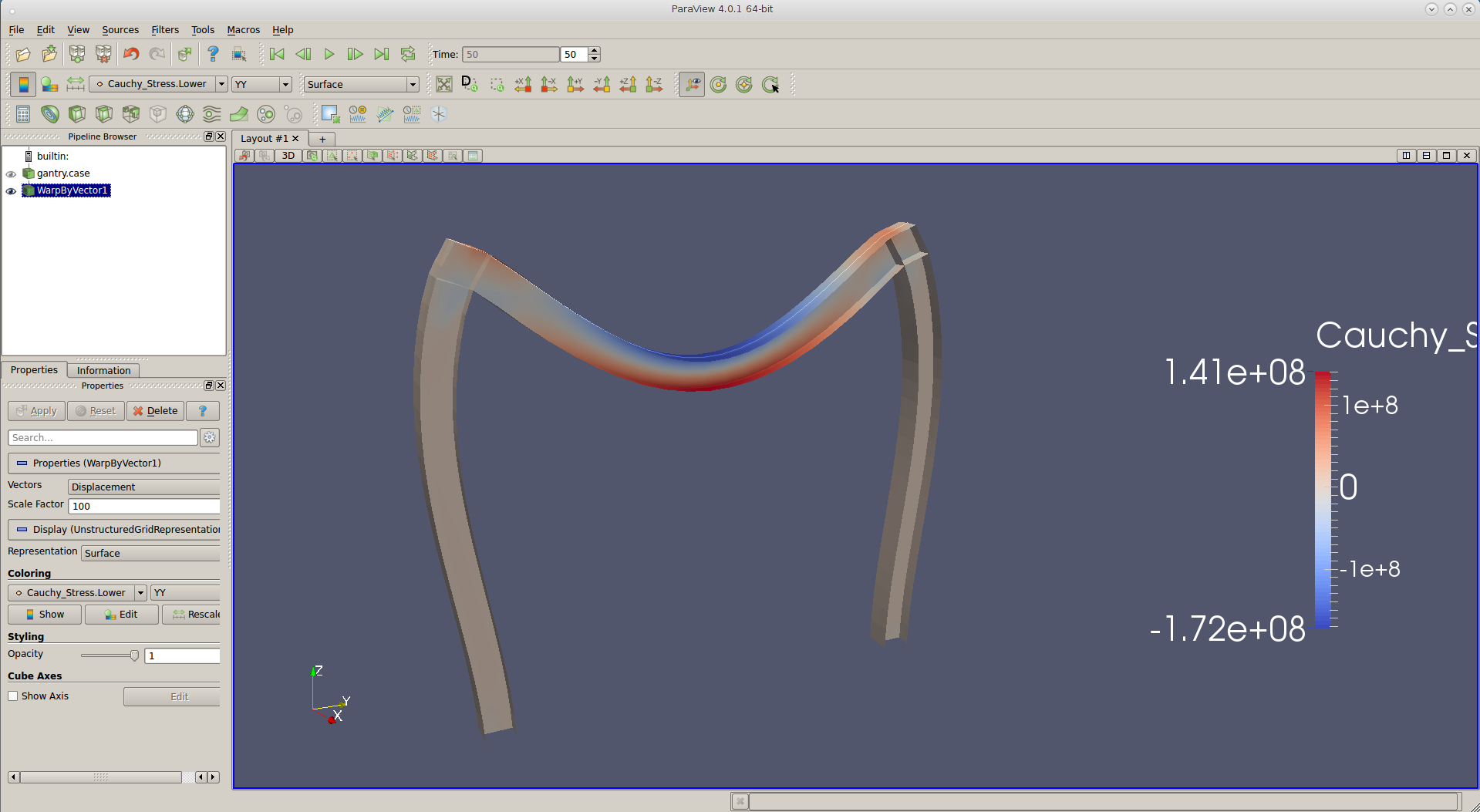
Task: Apply the Clip filter
Action: (x=77, y=113)
